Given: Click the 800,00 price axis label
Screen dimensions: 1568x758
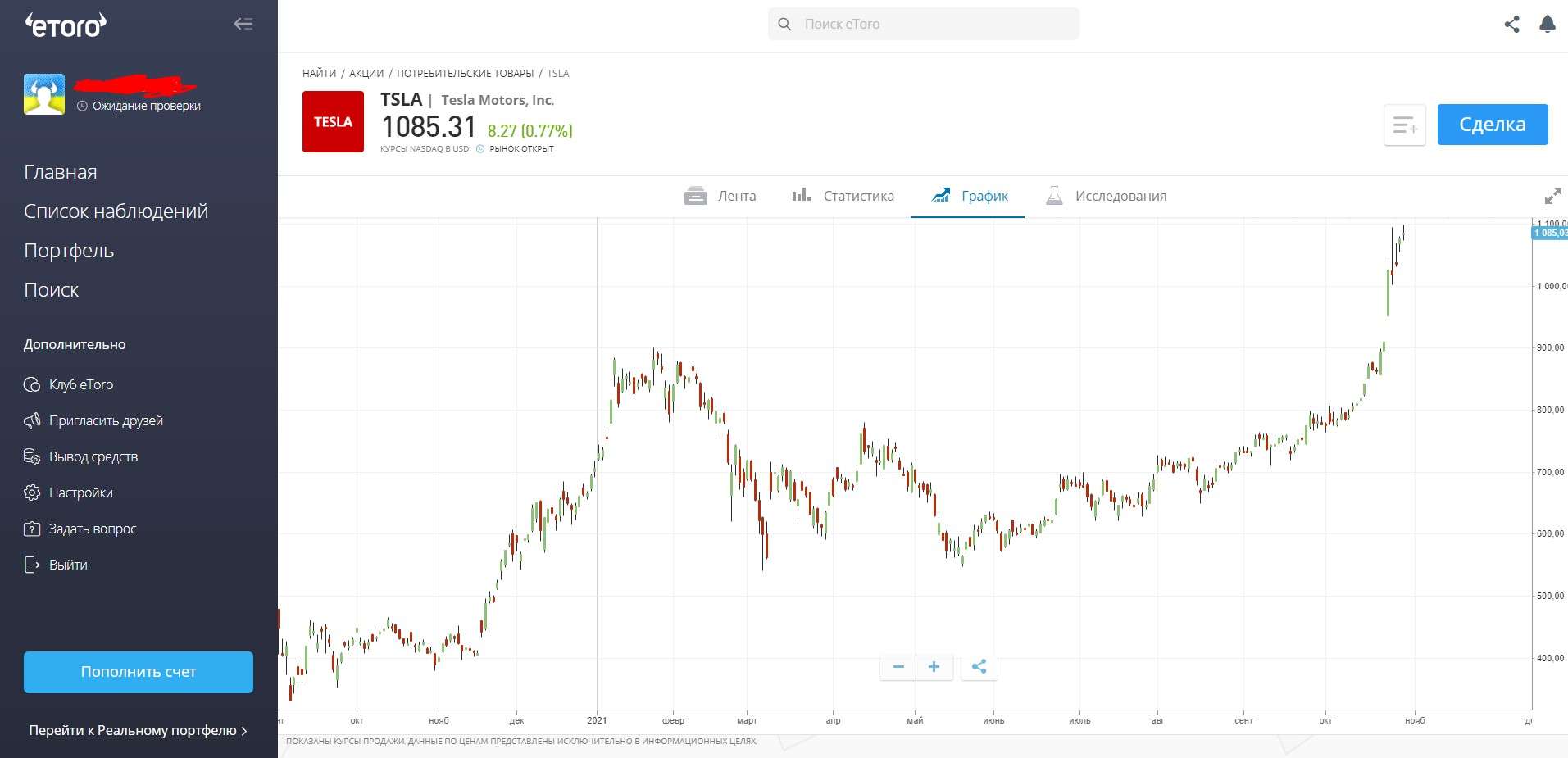Looking at the screenshot, I should coord(1550,410).
